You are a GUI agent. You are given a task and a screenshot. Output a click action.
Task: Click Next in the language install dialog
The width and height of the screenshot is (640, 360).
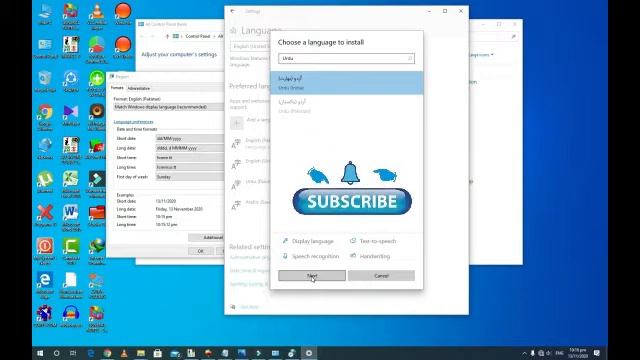pos(312,276)
